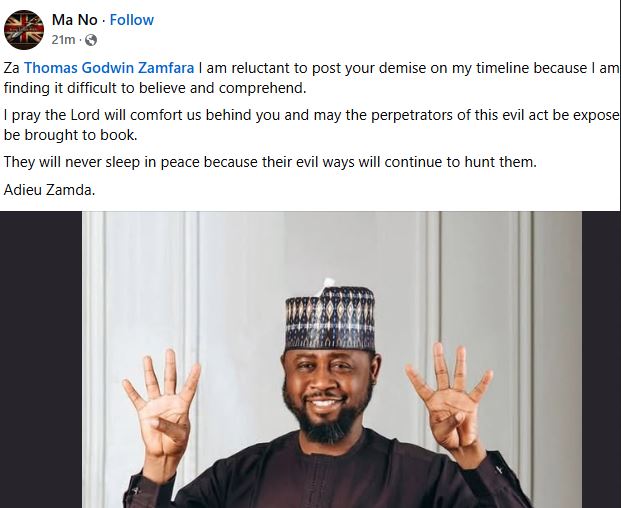Click the word 'Za' starting the post

click(x=13, y=69)
